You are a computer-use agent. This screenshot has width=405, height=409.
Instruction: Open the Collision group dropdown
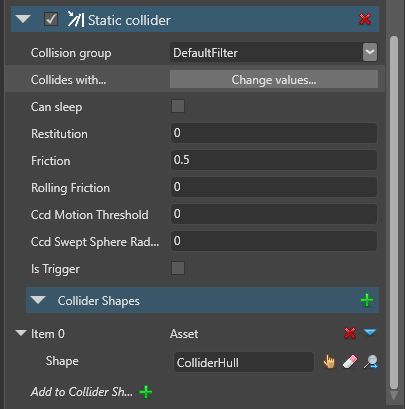[x=370, y=52]
